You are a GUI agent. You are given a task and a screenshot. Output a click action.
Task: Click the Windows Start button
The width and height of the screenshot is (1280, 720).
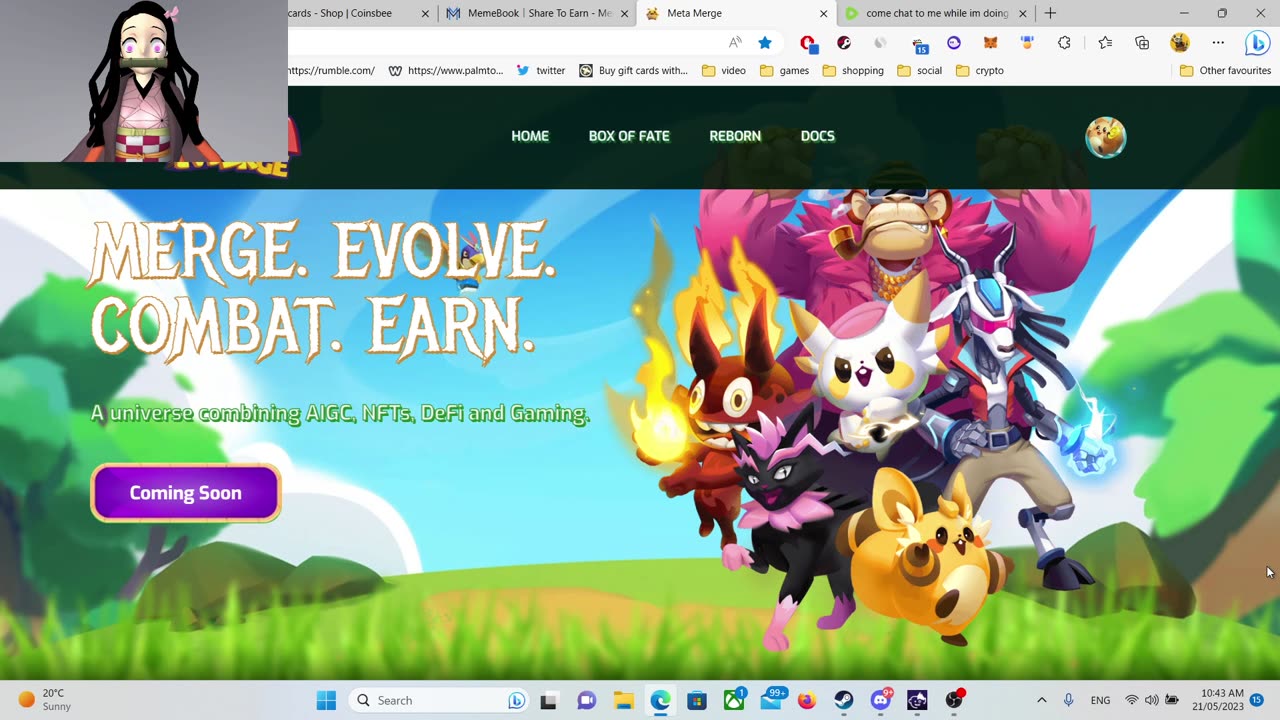click(x=326, y=700)
